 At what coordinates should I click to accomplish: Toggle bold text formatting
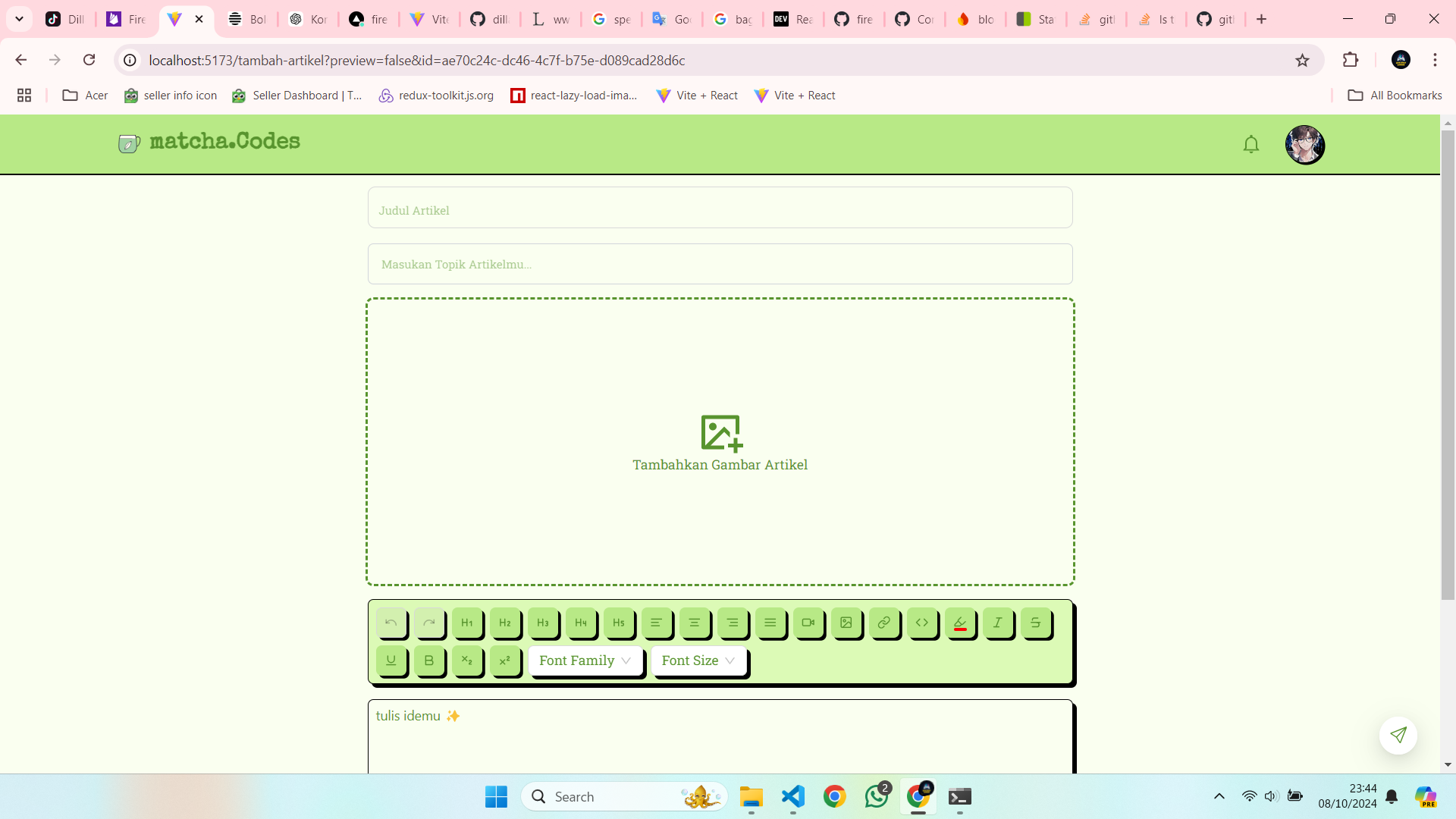(429, 661)
